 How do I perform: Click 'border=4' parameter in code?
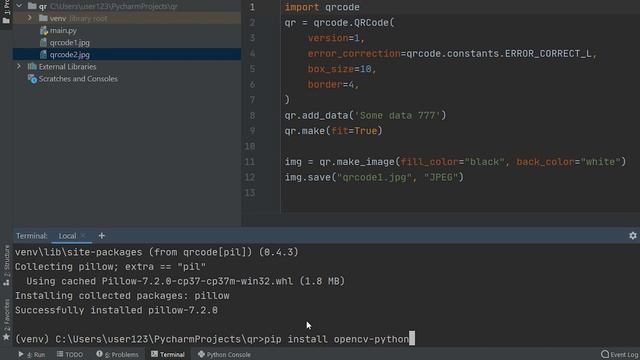[x=331, y=84]
